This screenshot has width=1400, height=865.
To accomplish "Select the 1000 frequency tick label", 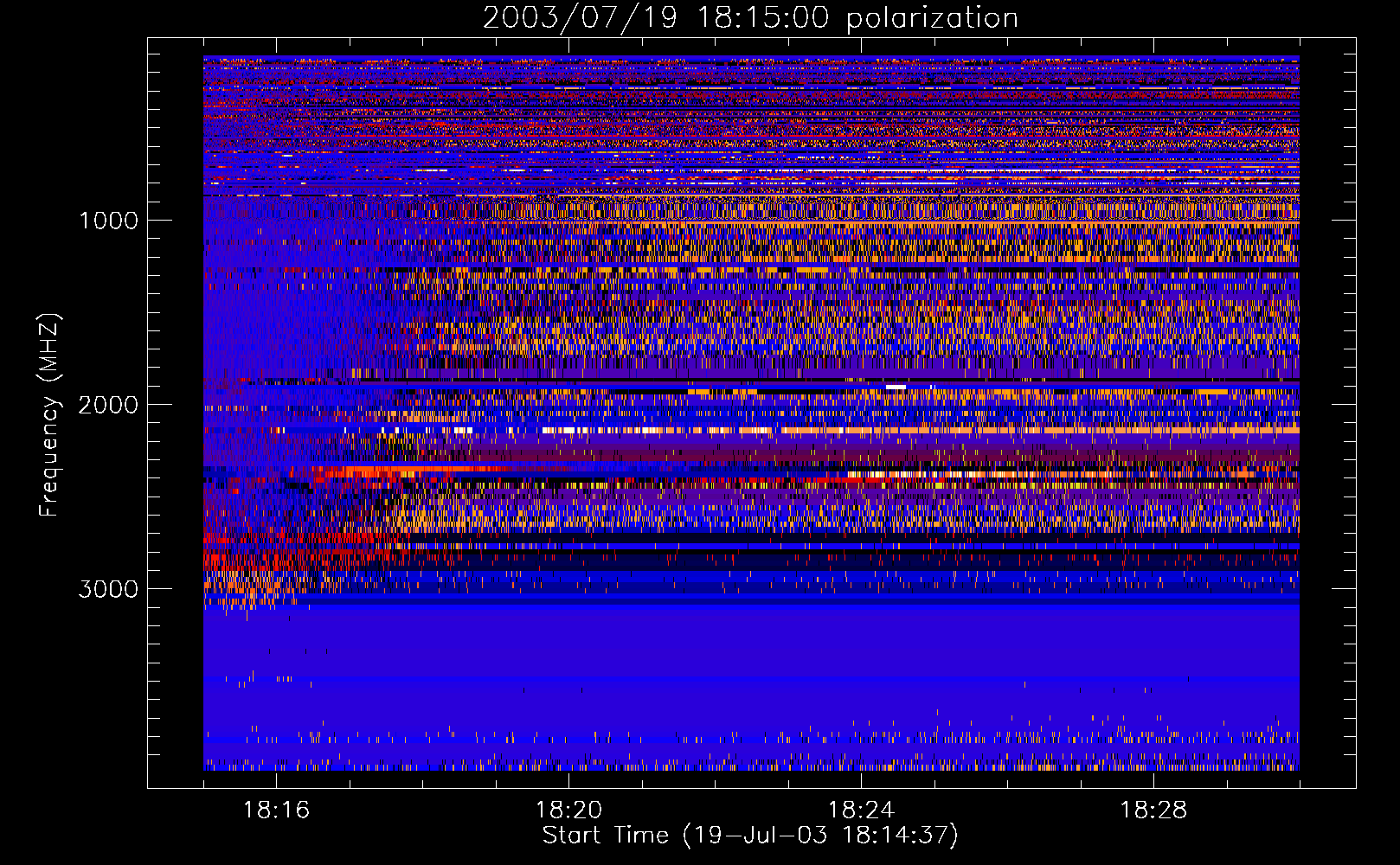I will [108, 221].
